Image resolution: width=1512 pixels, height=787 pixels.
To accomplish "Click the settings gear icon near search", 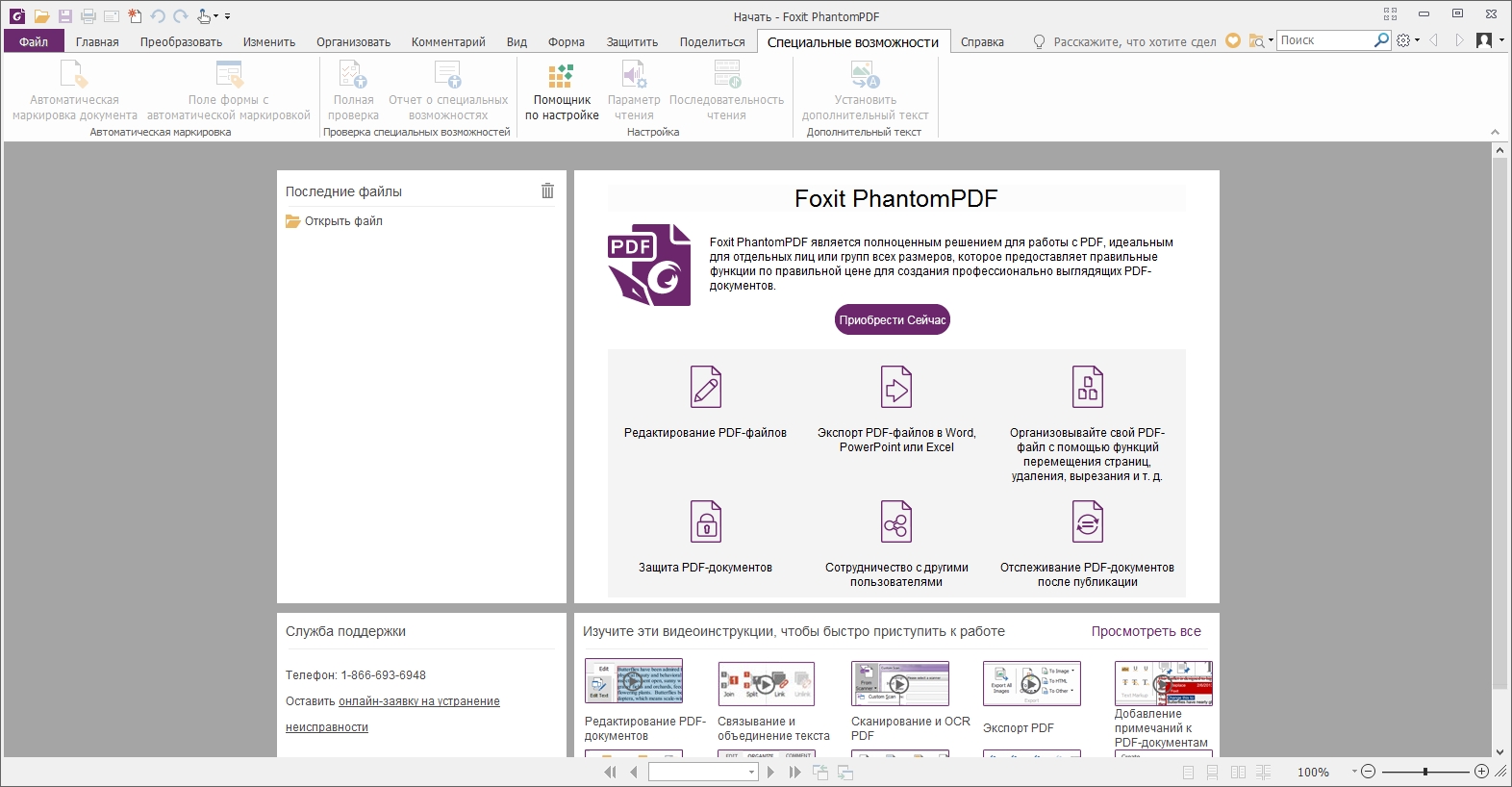I will click(x=1404, y=40).
